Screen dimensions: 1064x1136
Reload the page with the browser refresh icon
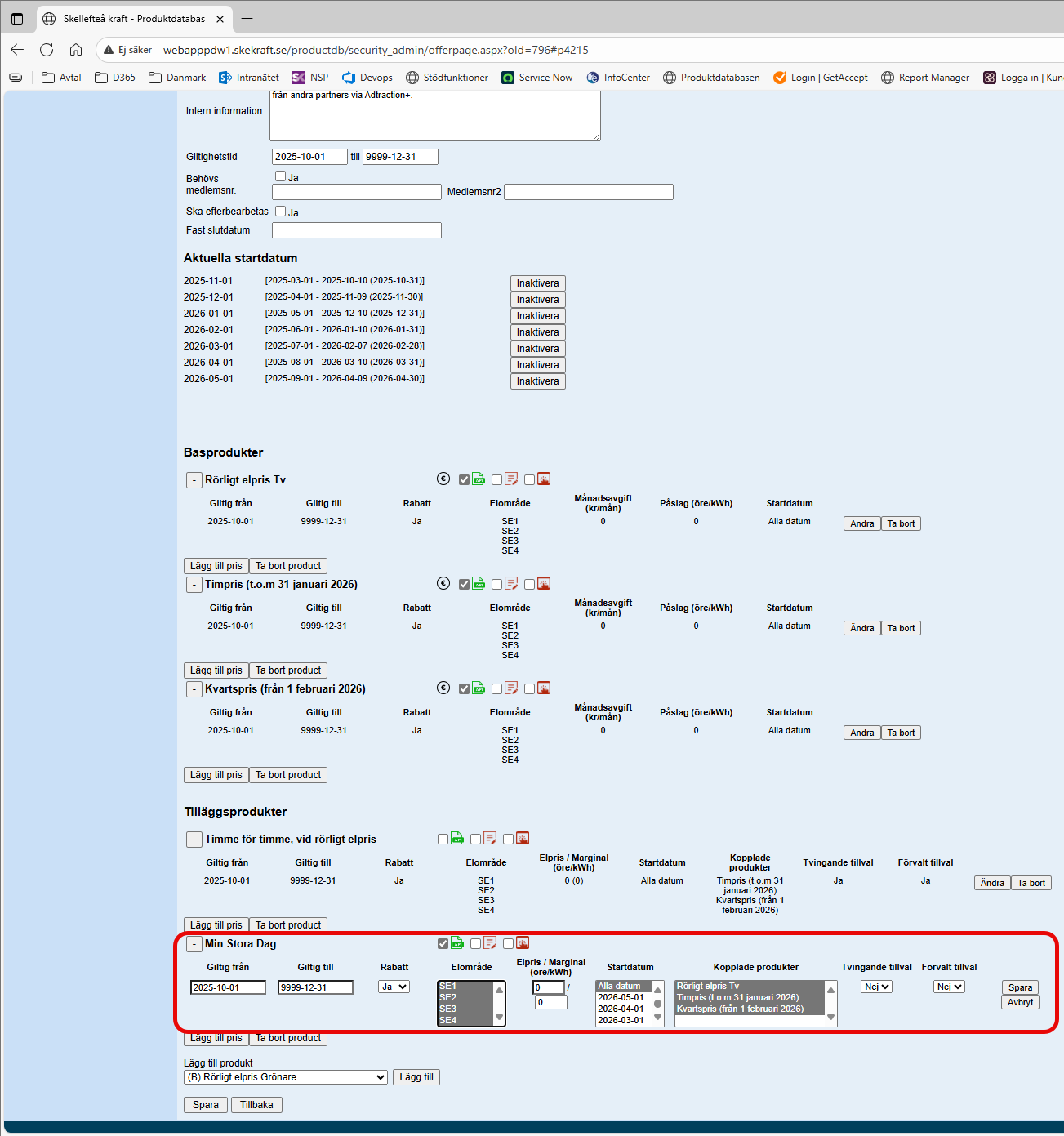pos(47,50)
